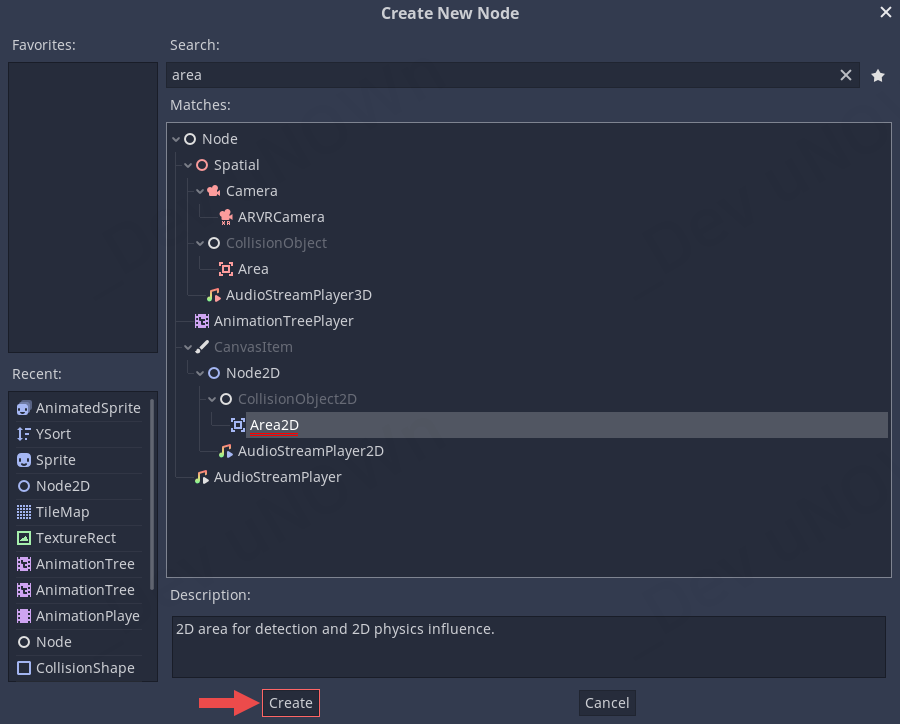The width and height of the screenshot is (900, 724).
Task: Collapse the root Node tree entry
Action: point(176,140)
